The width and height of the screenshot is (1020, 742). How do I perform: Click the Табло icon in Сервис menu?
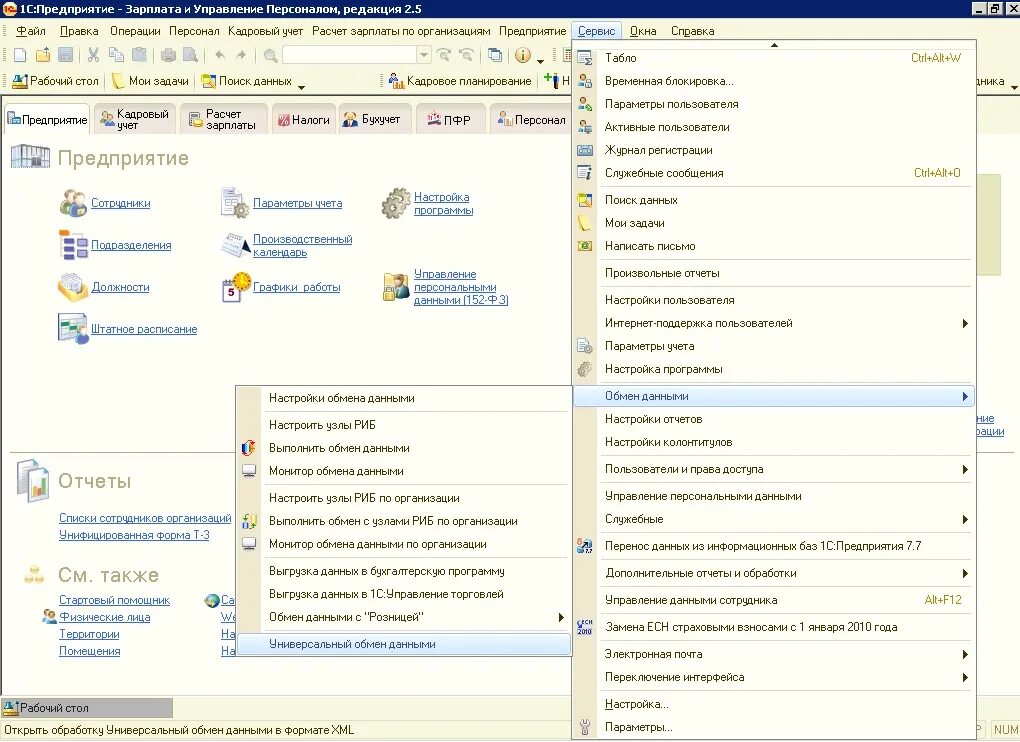click(x=585, y=58)
